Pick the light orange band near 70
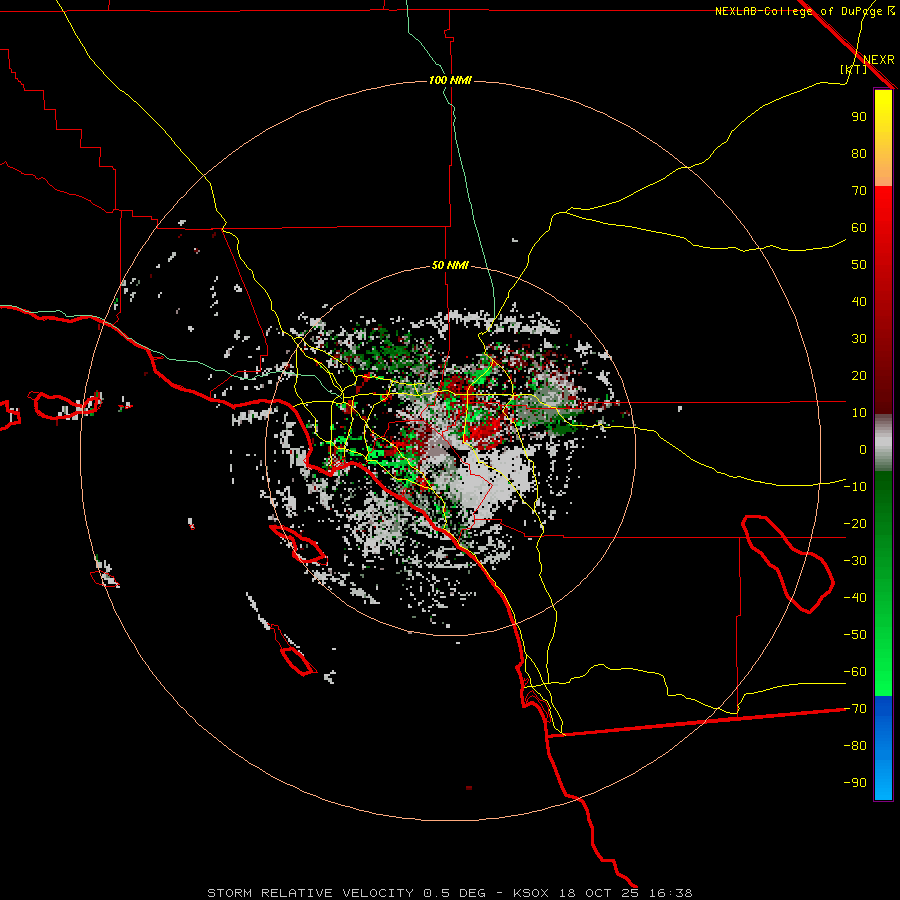900x900 pixels. (883, 178)
